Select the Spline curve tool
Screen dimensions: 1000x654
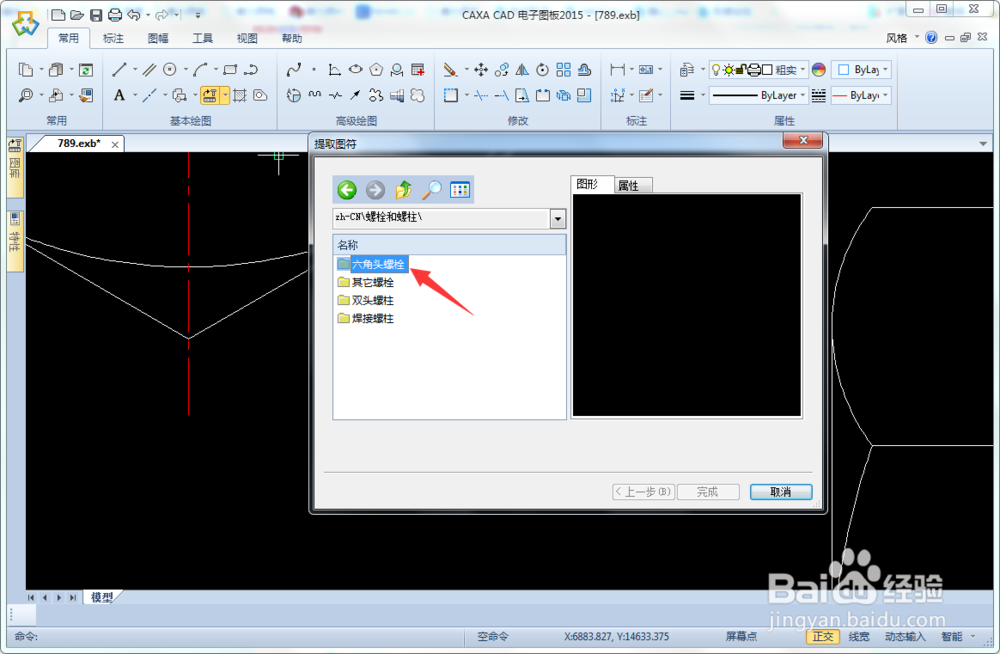293,70
